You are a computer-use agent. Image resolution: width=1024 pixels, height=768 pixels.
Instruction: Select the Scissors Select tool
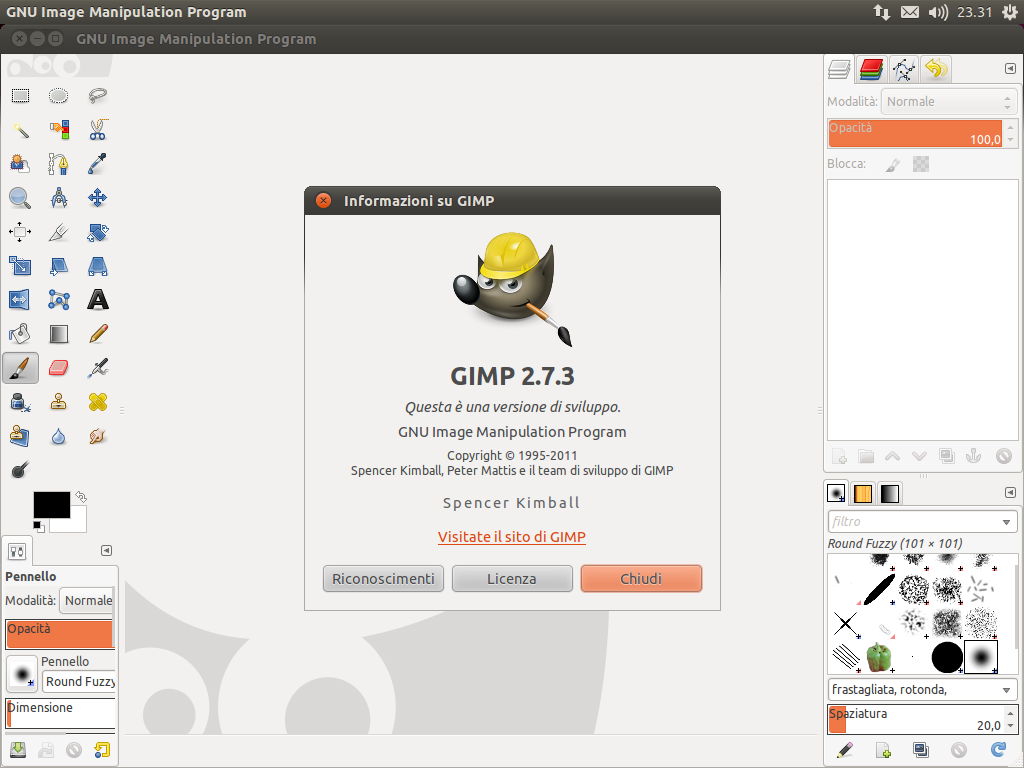click(x=97, y=130)
